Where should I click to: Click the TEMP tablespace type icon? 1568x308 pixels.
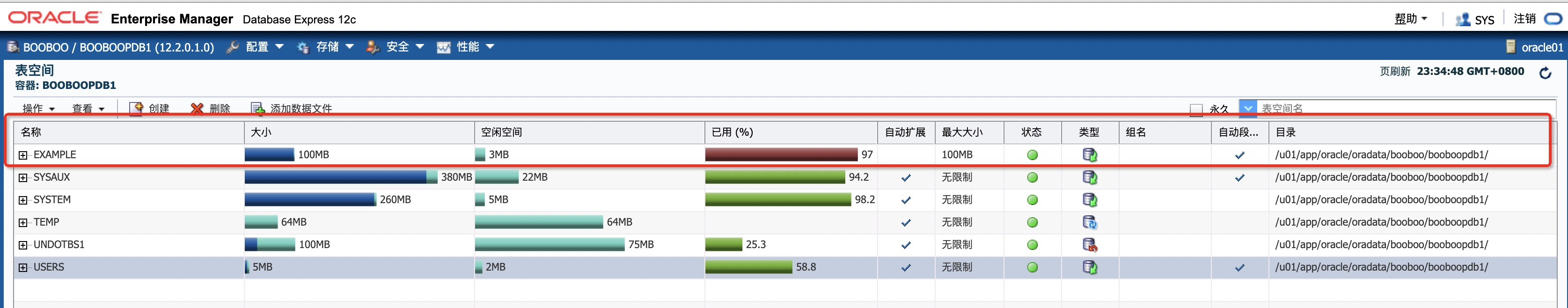tap(1090, 222)
